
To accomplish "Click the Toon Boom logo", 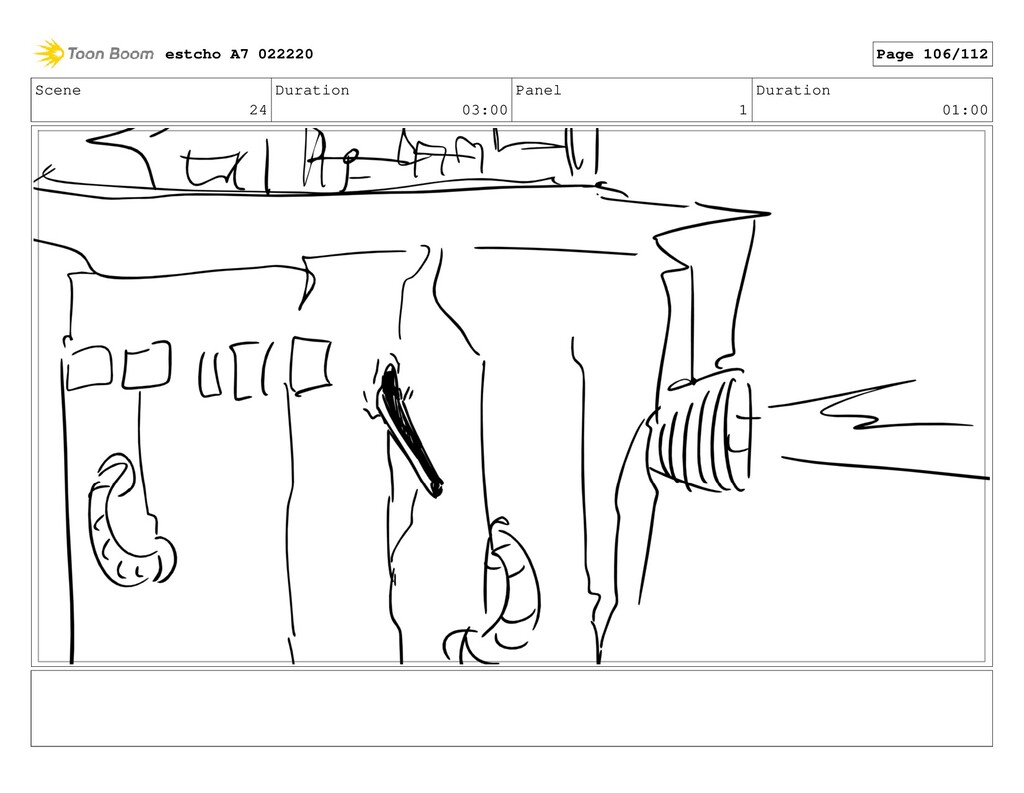I will coord(94,54).
